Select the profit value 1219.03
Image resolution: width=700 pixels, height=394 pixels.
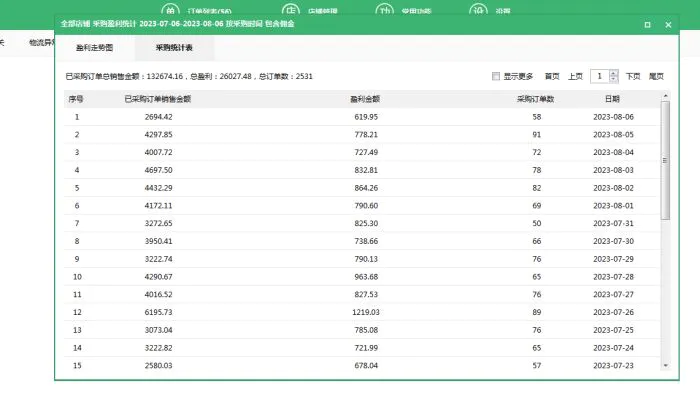point(366,312)
